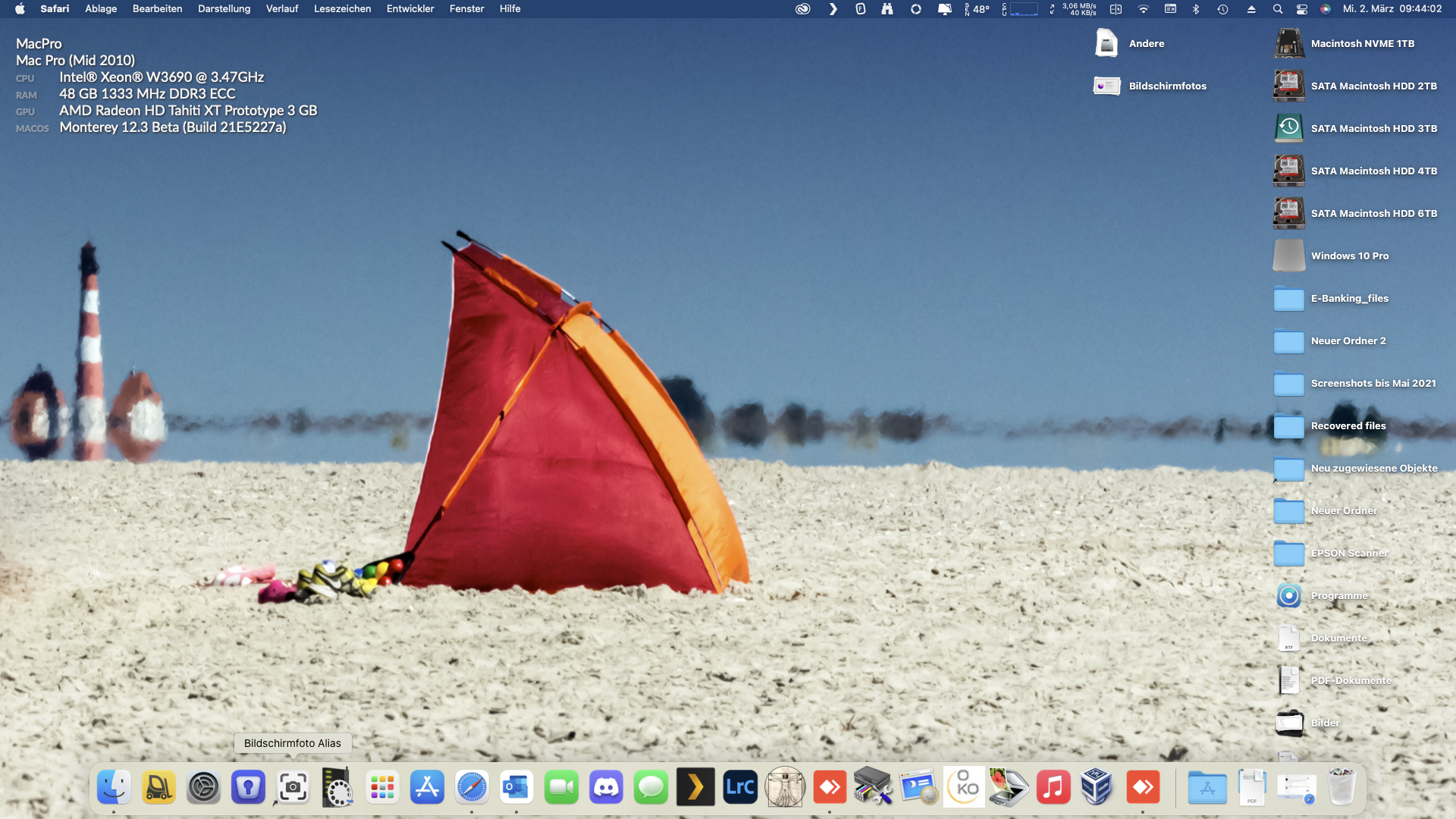Click the Screenshot app alias in the Dock
Image resolution: width=1456 pixels, height=819 pixels.
pos(293,788)
